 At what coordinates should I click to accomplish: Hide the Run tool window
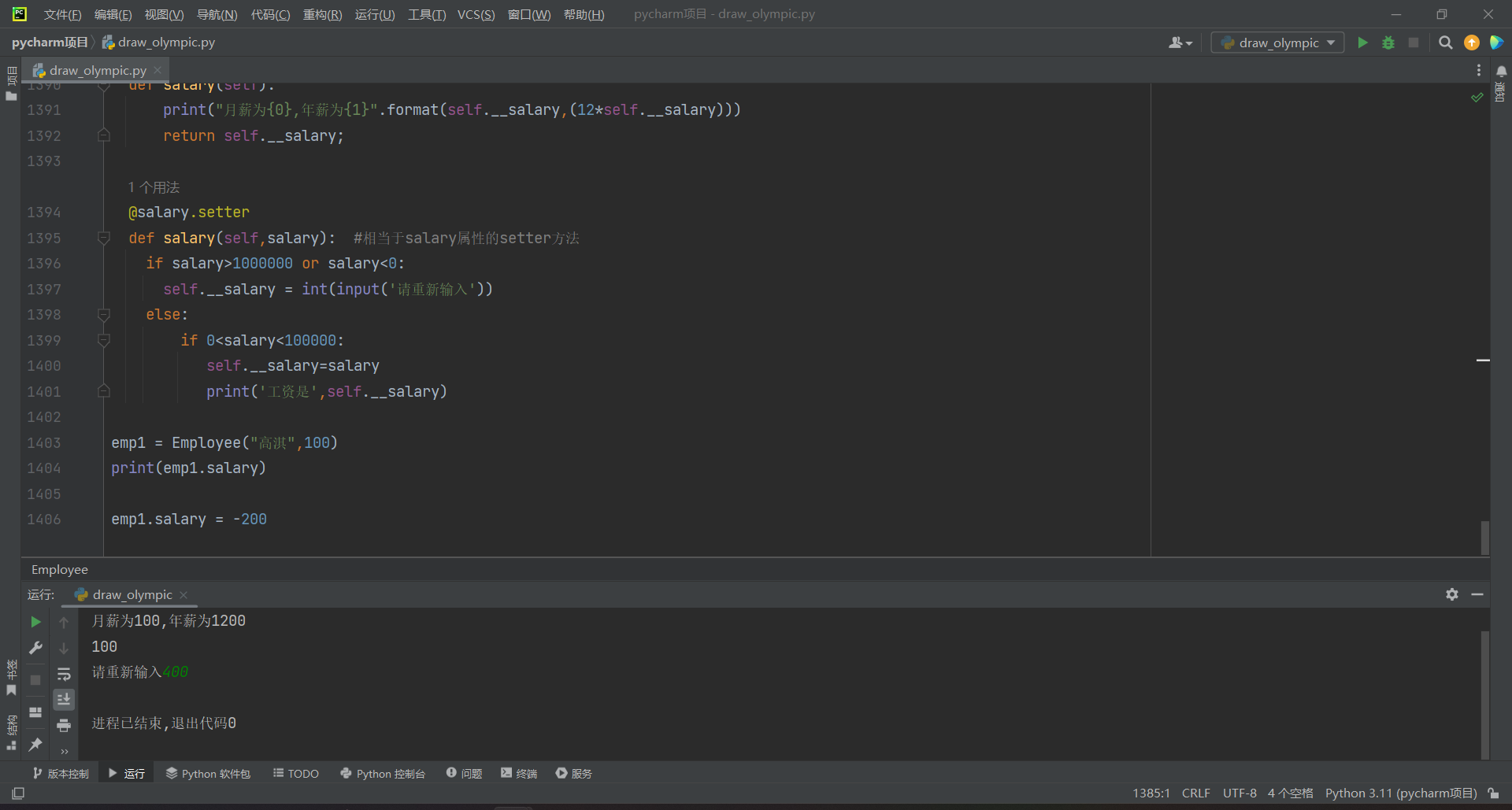point(1477,594)
